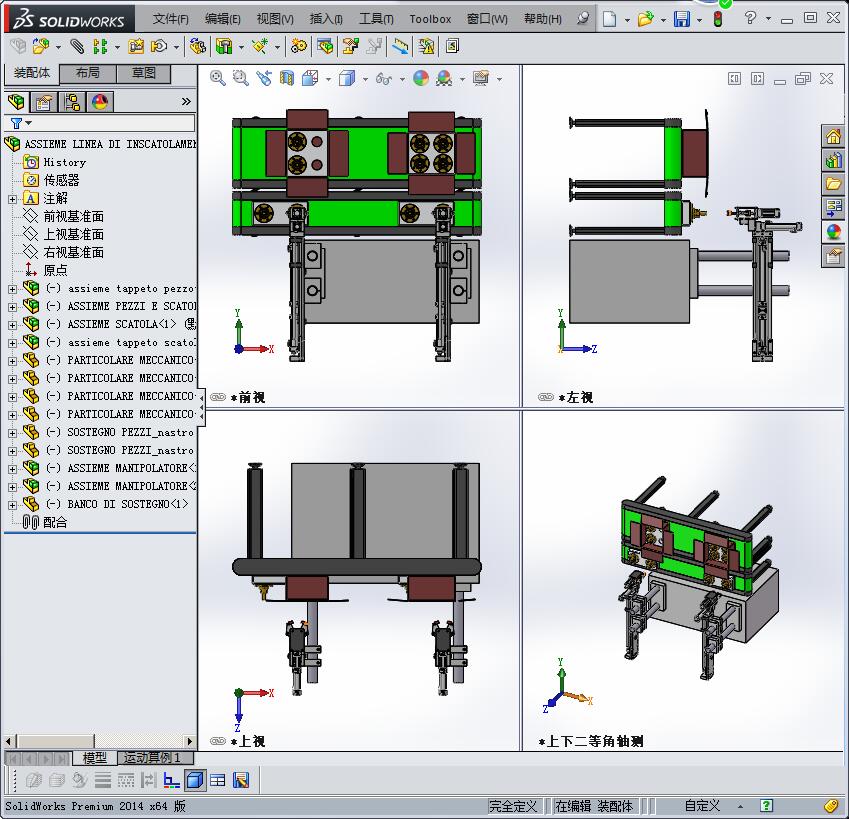Click the New Motion Study icon
Screen dimensions: 849x819
pyautogui.click(x=298, y=47)
